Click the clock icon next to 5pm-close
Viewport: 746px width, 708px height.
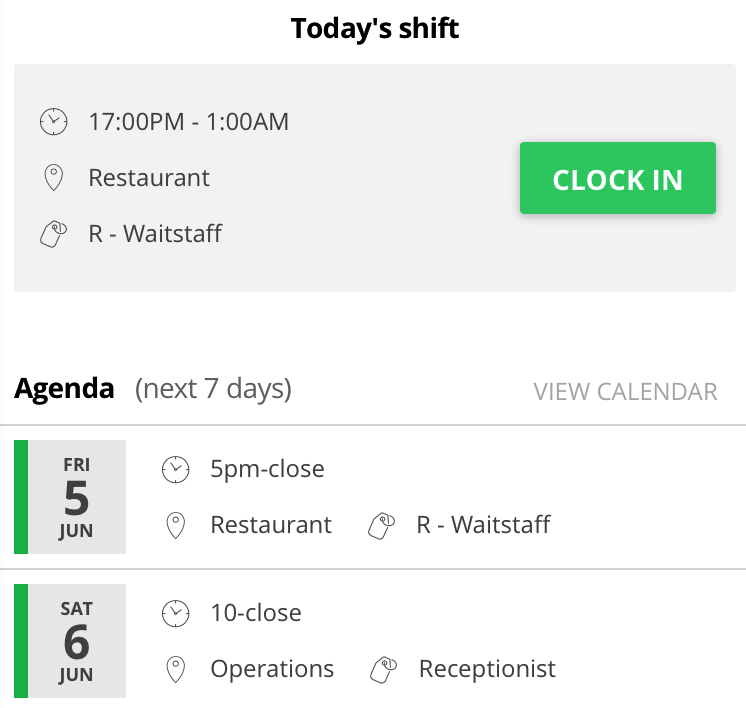(176, 470)
